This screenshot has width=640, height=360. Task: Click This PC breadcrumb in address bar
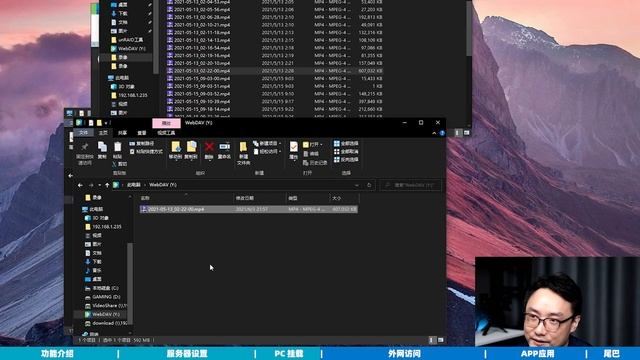[x=134, y=185]
